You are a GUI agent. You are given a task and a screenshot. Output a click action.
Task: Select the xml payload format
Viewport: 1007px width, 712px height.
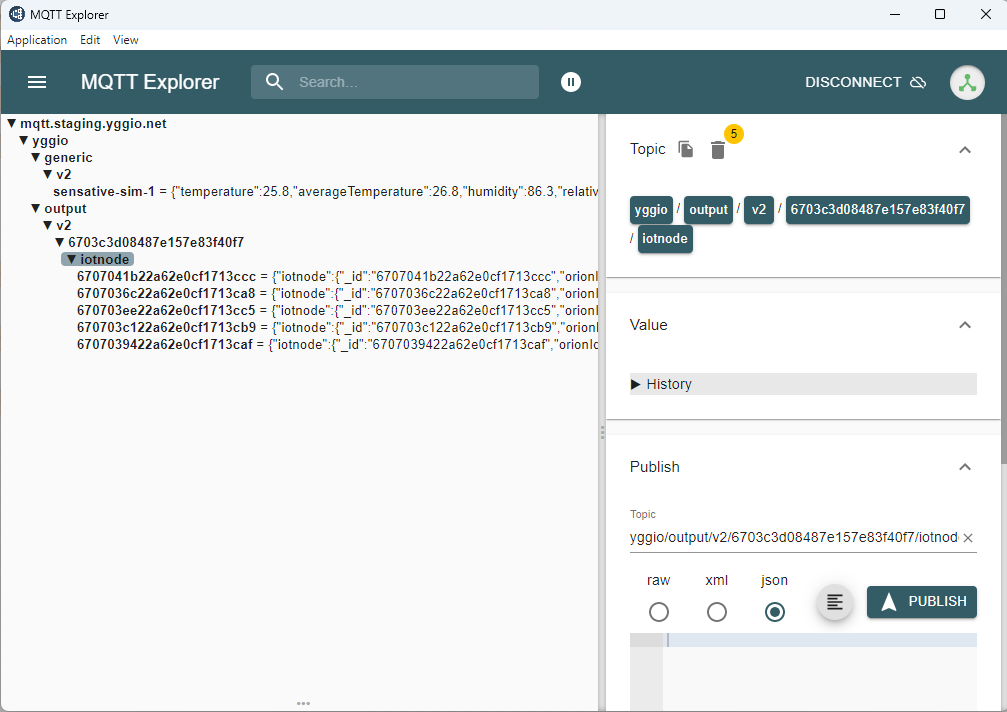(x=716, y=611)
